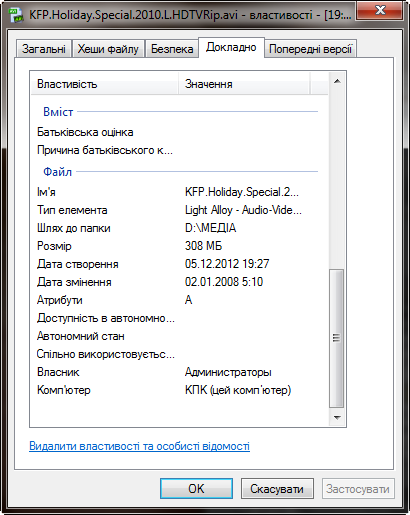
Task: Select the Розмір 308 МБ row
Action: (x=179, y=246)
